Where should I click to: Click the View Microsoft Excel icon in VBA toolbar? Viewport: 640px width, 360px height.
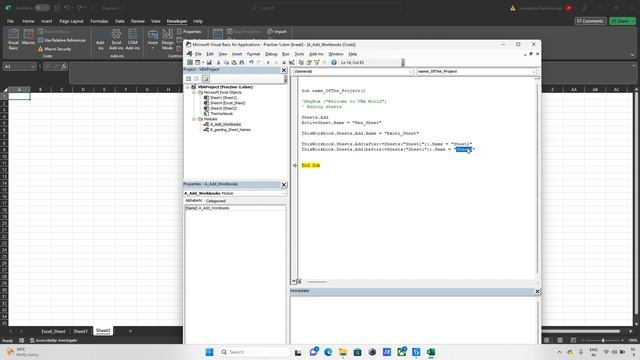(x=190, y=62)
